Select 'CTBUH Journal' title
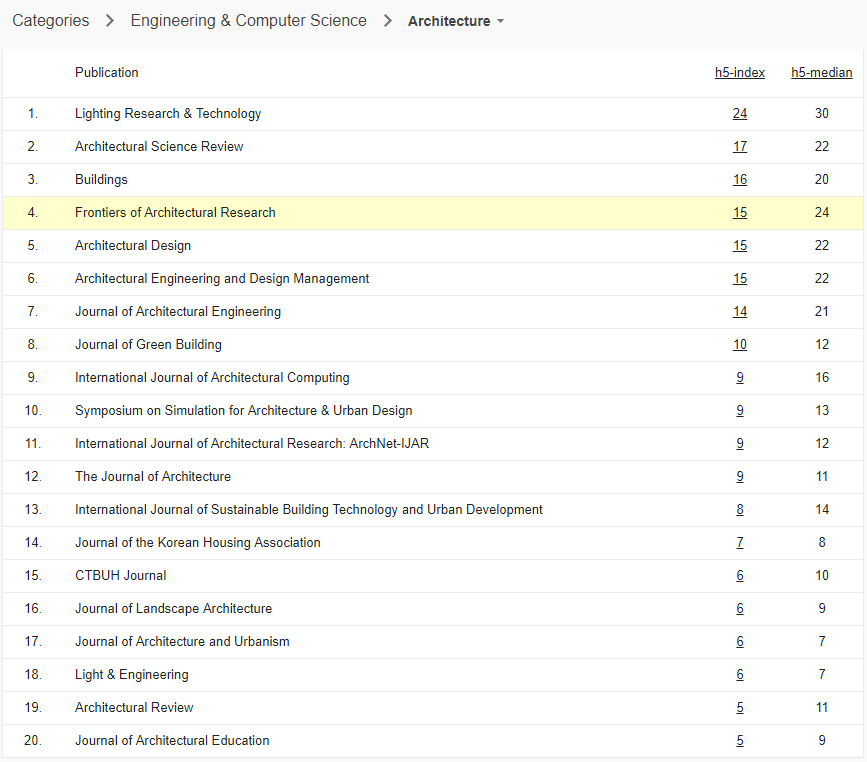 [121, 576]
